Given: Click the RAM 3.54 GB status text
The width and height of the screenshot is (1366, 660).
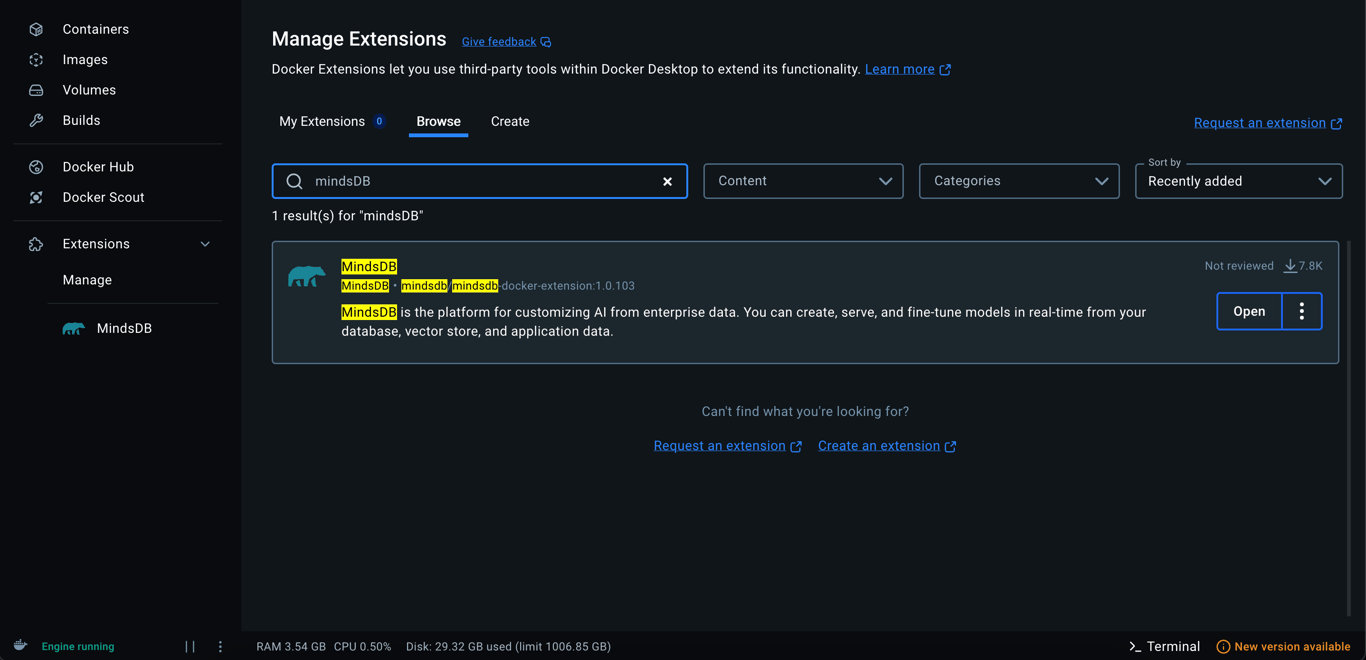Looking at the screenshot, I should pyautogui.click(x=291, y=647).
